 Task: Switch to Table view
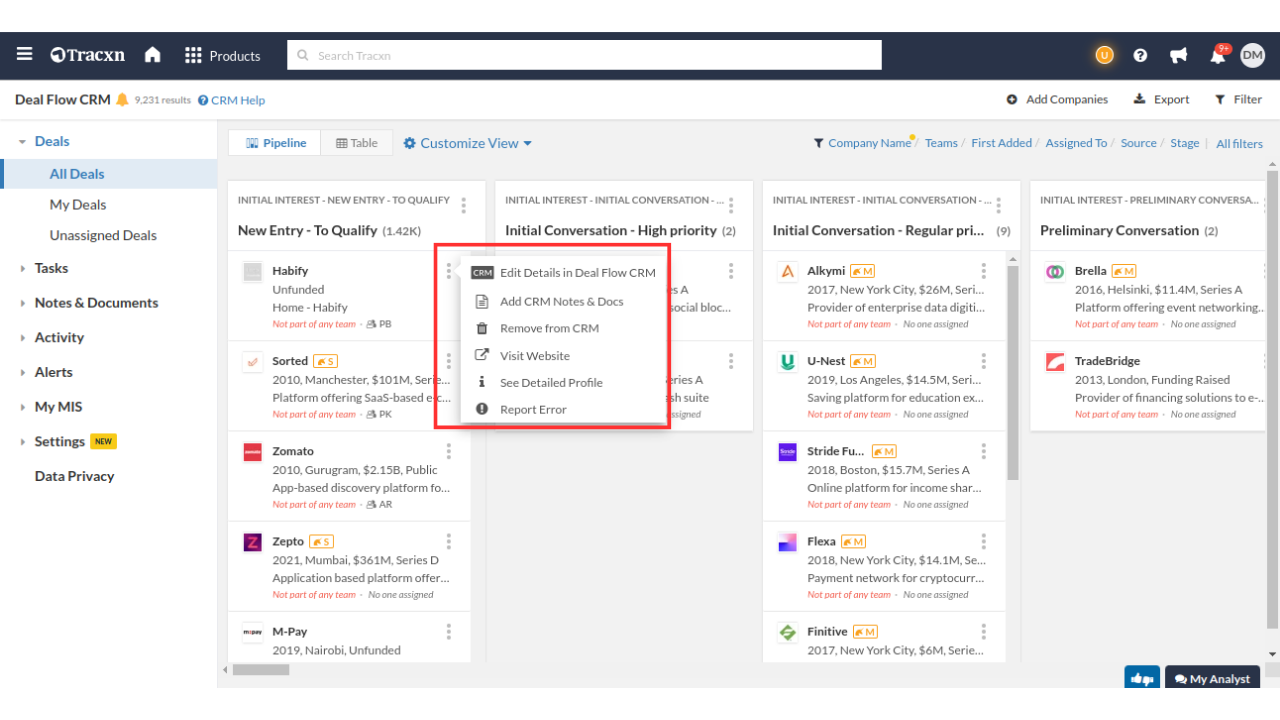(x=357, y=143)
